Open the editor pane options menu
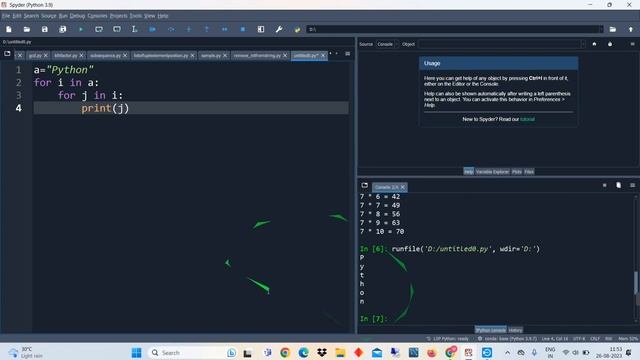Screen dimensions: 640x360 pos(347,54)
